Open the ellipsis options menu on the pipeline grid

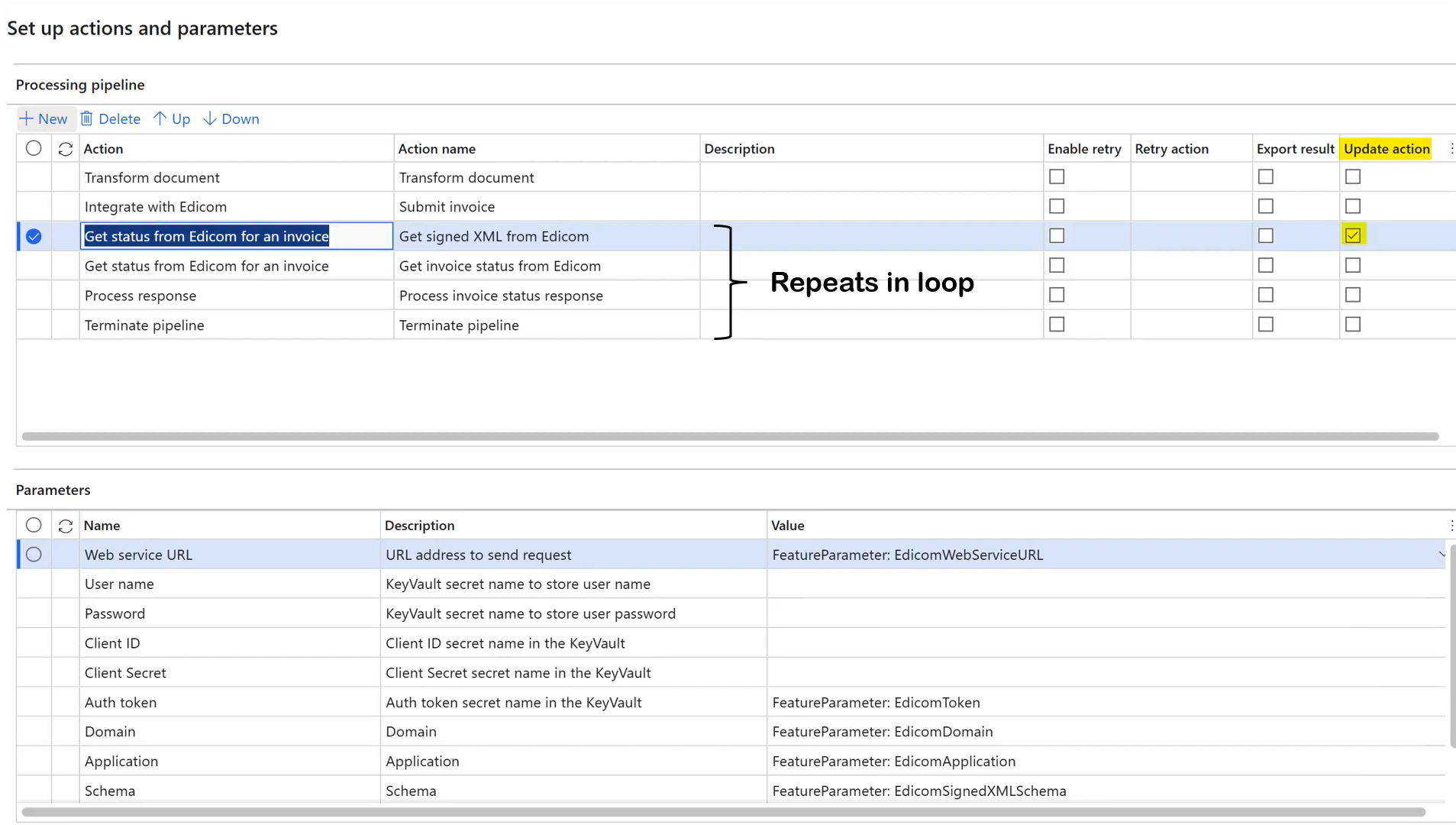[x=1451, y=148]
